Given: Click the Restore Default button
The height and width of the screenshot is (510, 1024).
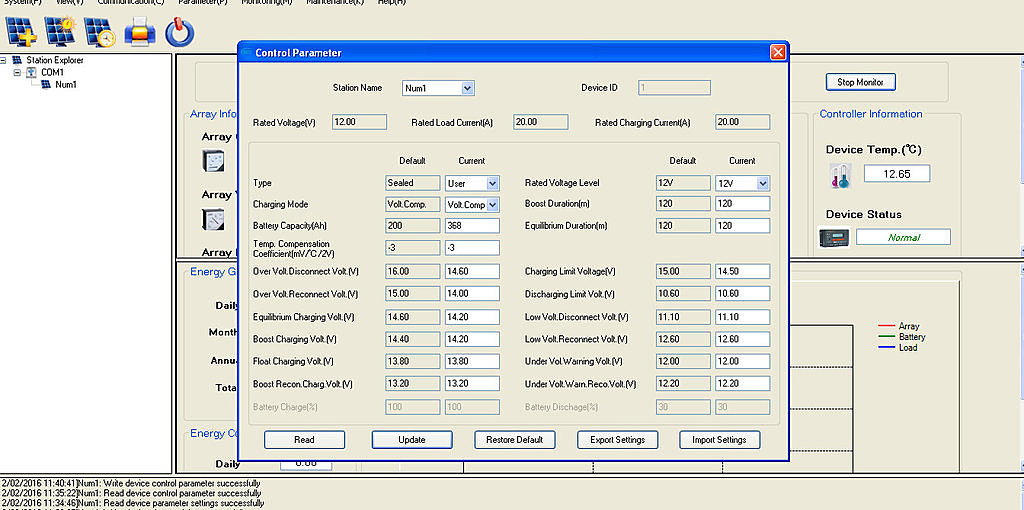Looking at the screenshot, I should pos(514,440).
